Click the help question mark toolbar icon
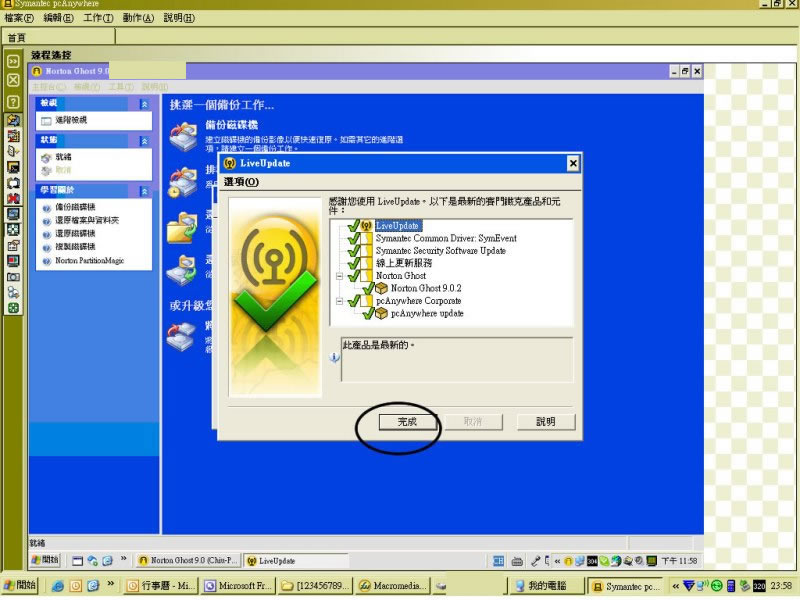 (x=13, y=102)
